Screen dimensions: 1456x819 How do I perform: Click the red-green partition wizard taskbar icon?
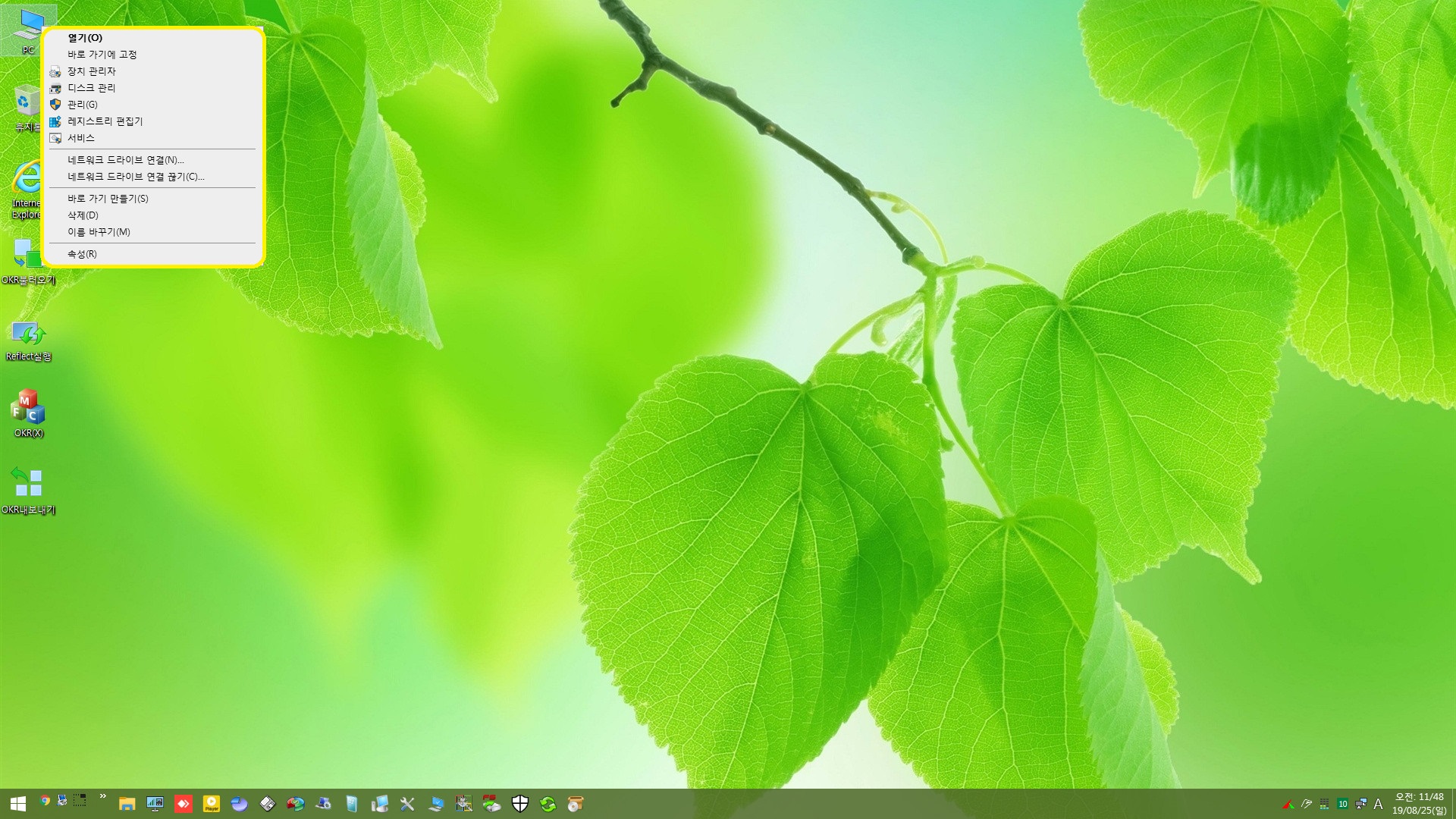point(295,804)
